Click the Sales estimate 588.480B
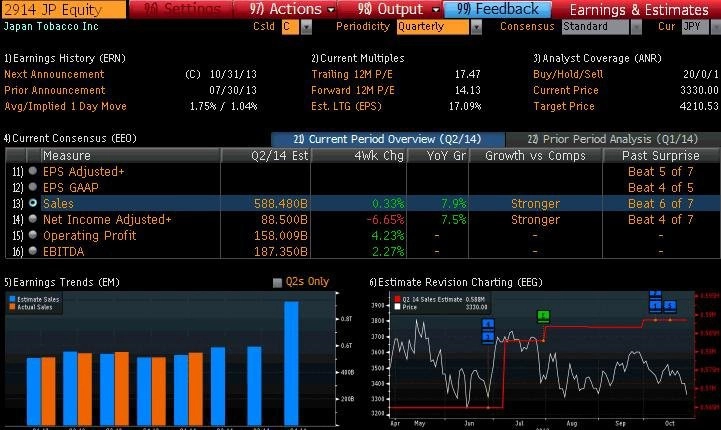 [x=280, y=203]
